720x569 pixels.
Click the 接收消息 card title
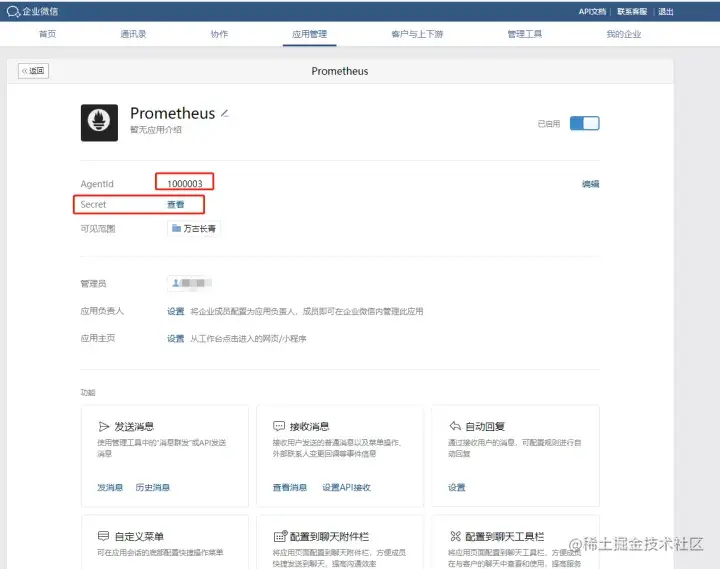click(x=309, y=427)
